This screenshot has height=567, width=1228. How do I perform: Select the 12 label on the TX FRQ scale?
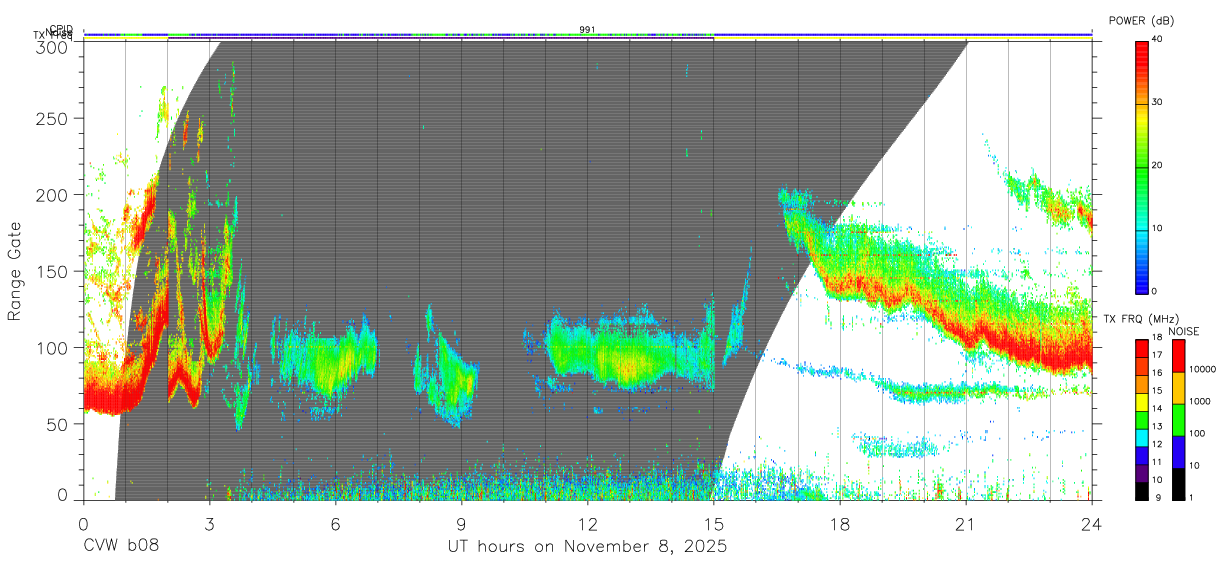(x=1157, y=444)
